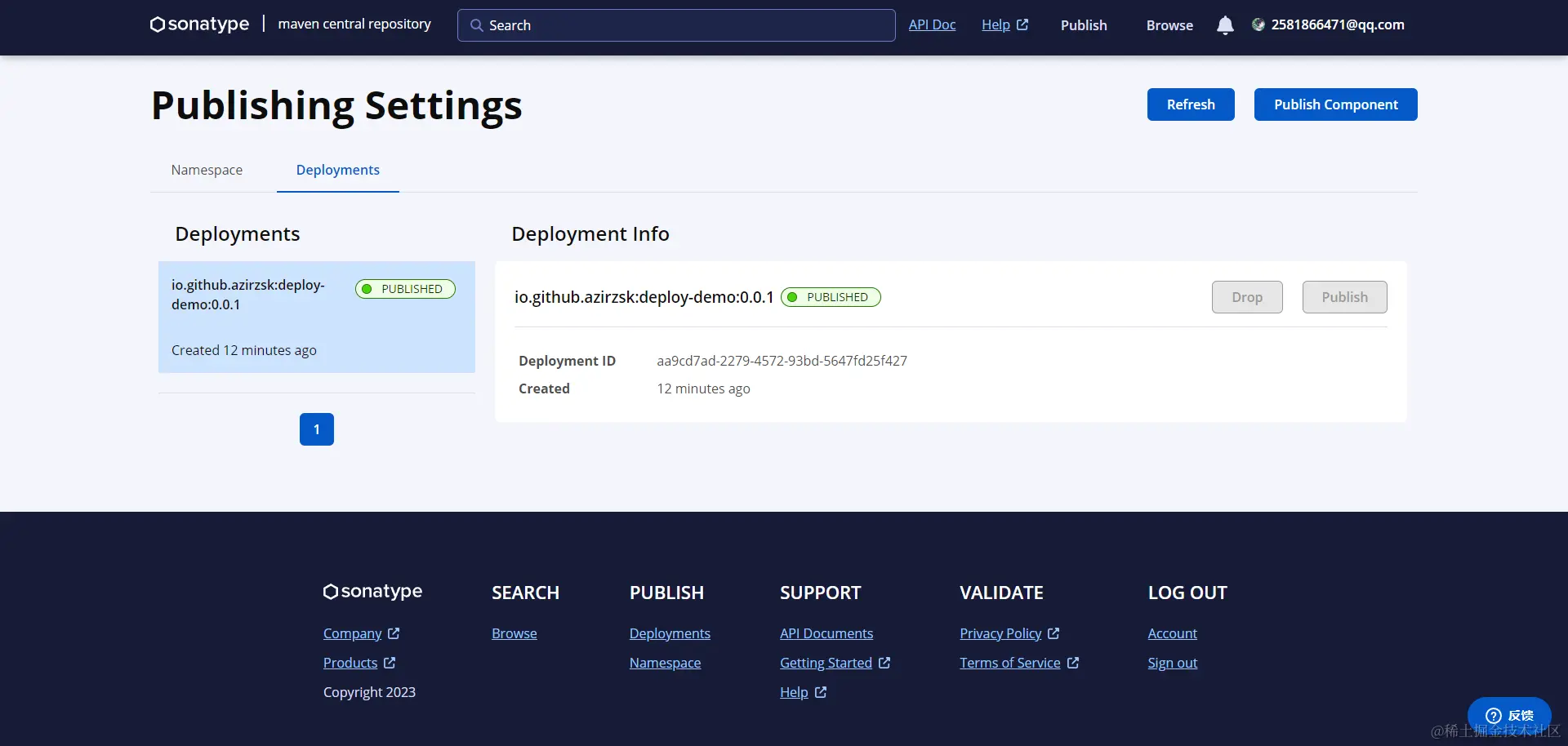Open the footer Getting Started link
This screenshot has width=1568, height=746.
click(826, 663)
